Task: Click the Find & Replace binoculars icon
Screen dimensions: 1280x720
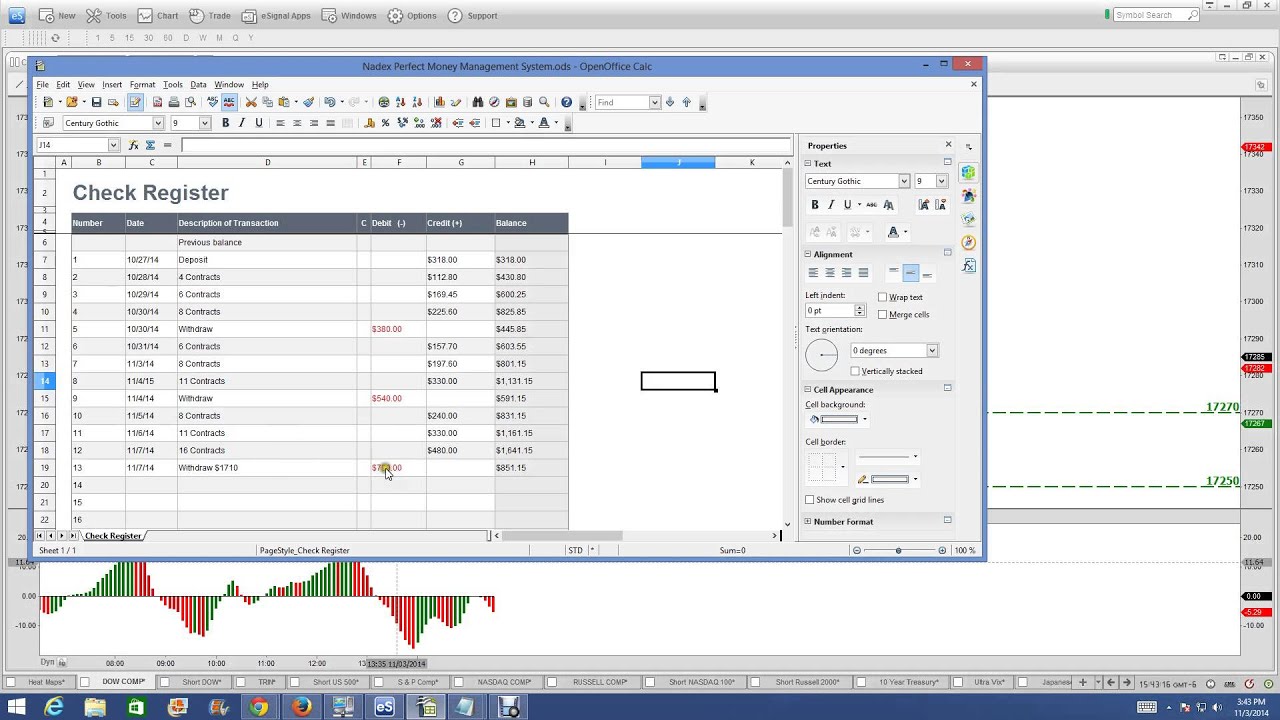Action: tap(477, 102)
